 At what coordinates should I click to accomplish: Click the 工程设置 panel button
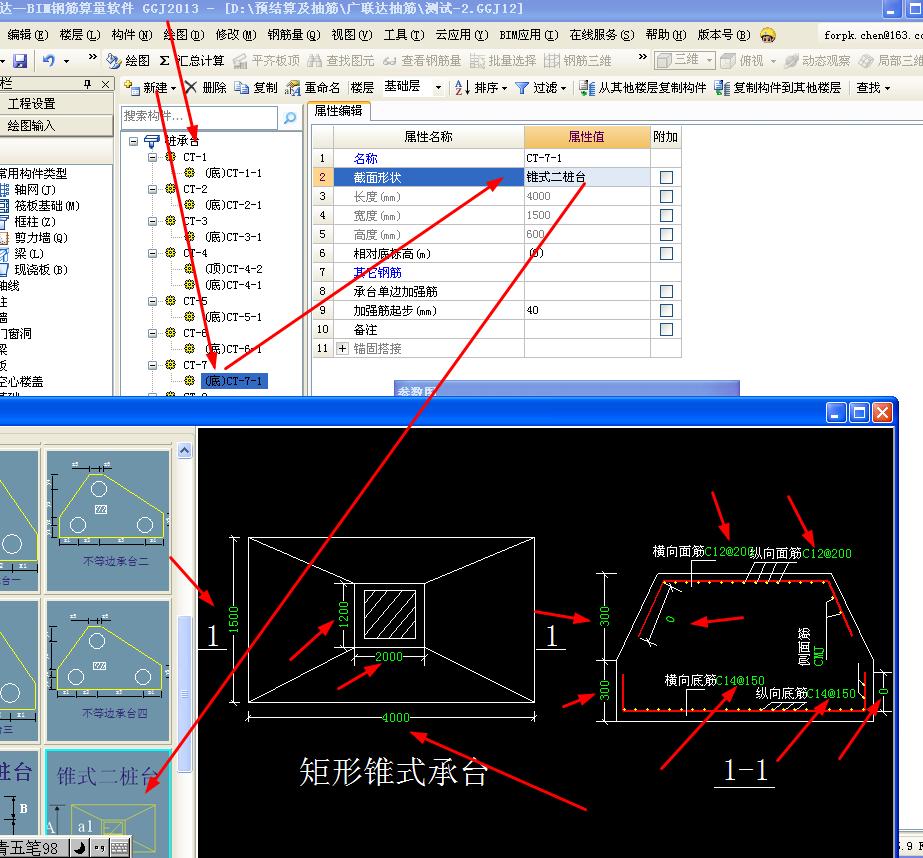56,104
